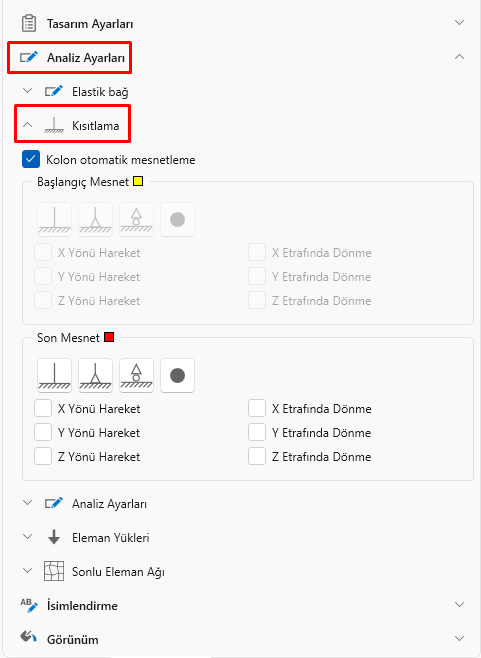Expand the Tasarım Ayarları panel chevron
Viewport: 481px width, 658px height.
[x=460, y=23]
